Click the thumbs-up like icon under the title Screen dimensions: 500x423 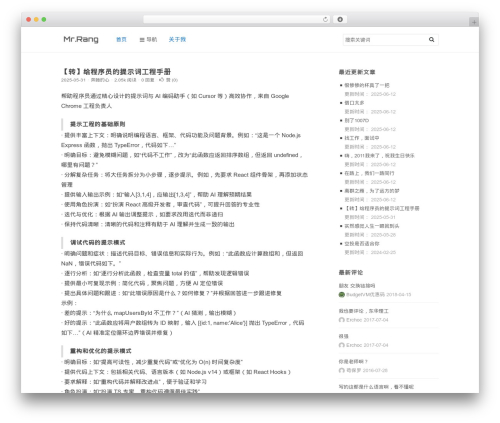[162, 80]
